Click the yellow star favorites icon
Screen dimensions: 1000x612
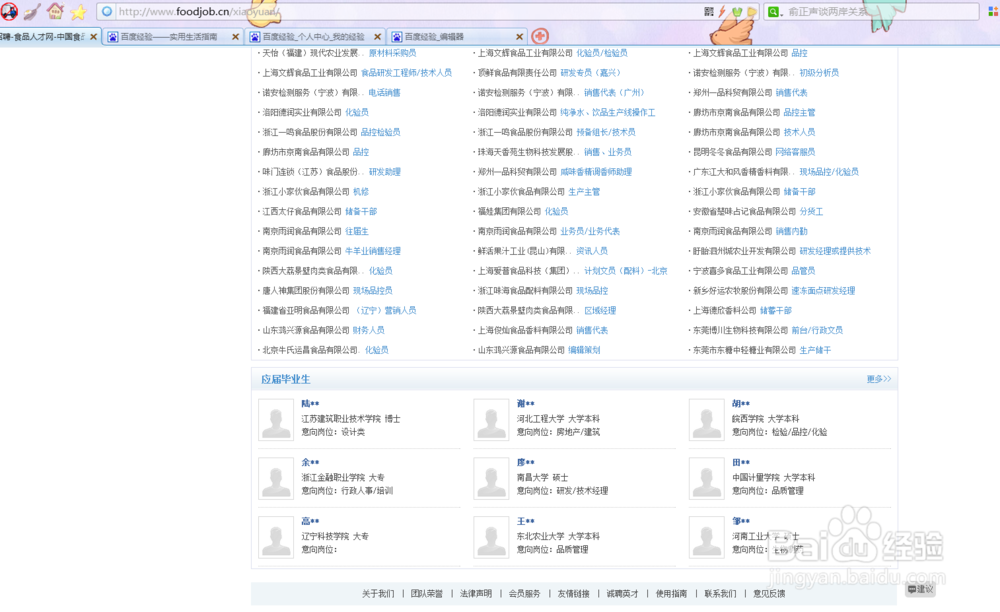(x=78, y=11)
